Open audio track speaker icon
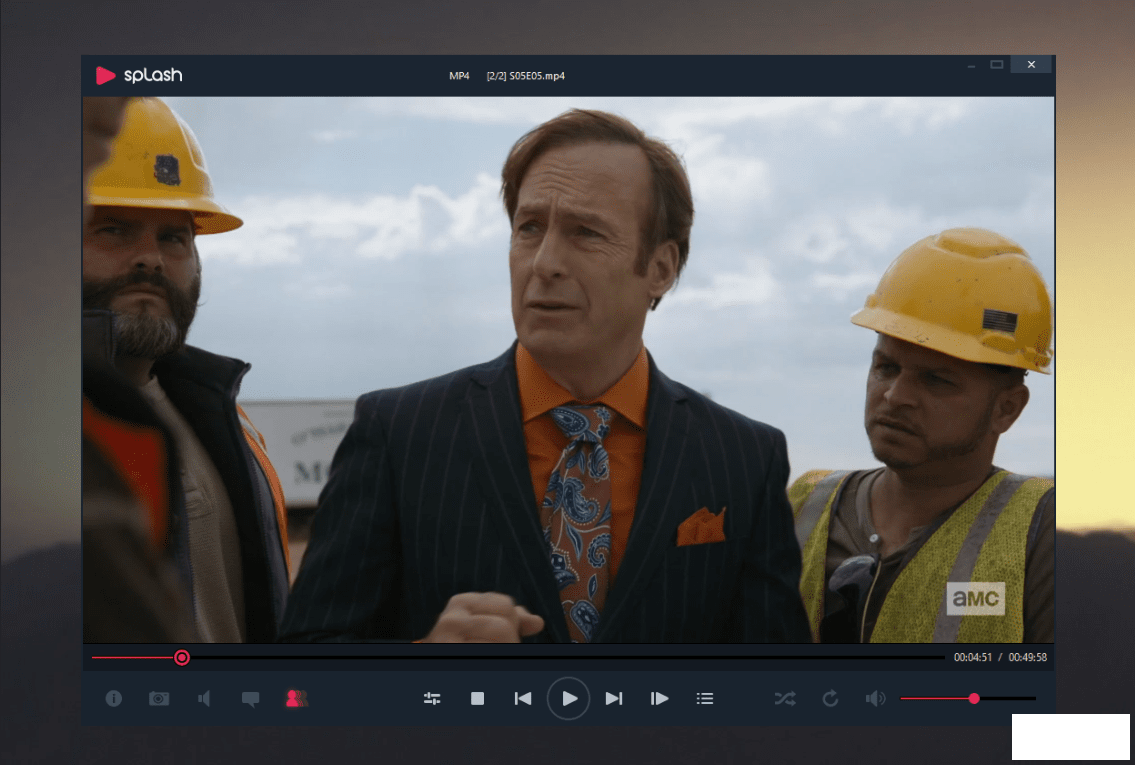Screen dimensions: 1135x765 coord(204,698)
